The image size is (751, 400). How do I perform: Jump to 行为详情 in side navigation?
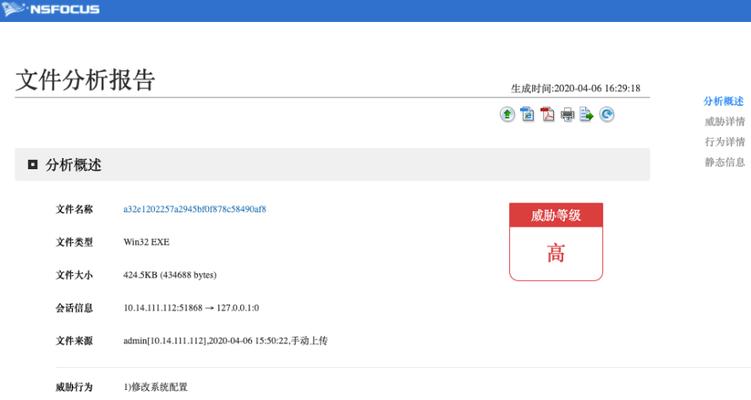click(725, 142)
